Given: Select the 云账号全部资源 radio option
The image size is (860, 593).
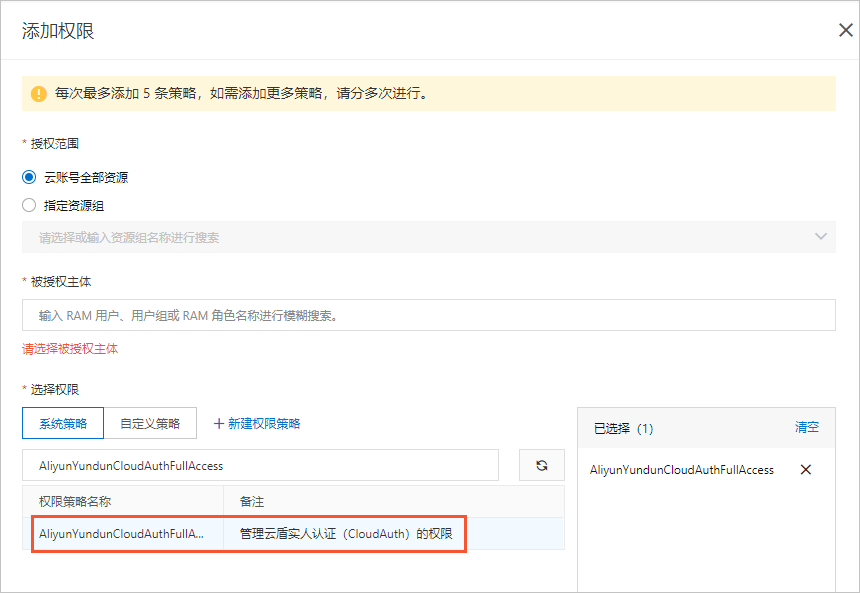Looking at the screenshot, I should [29, 177].
